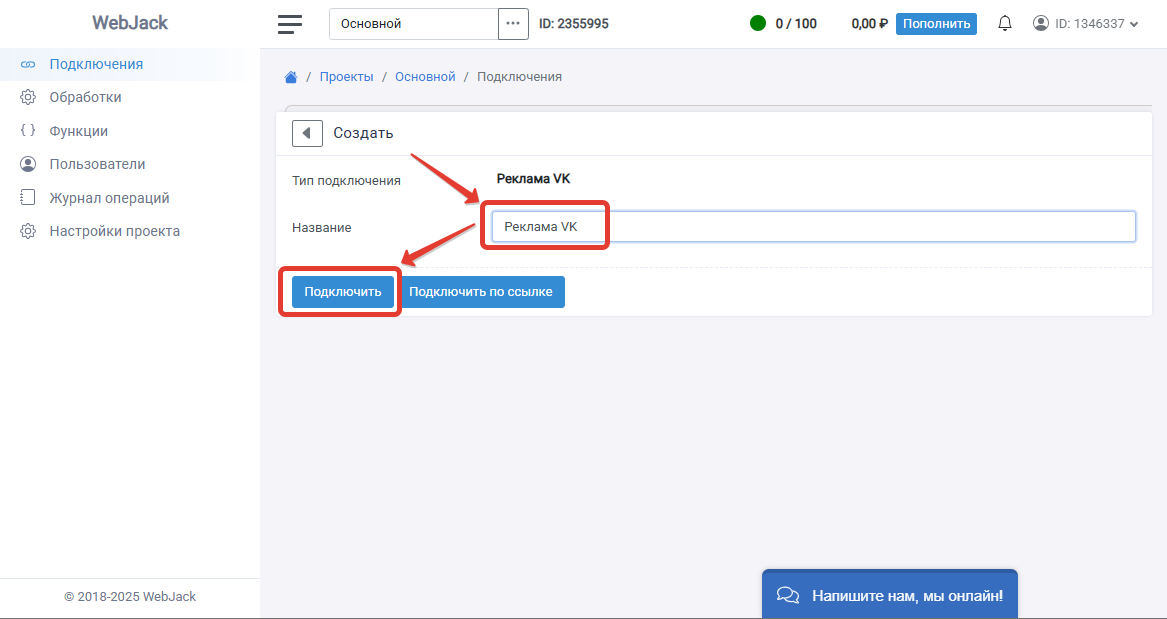Open the Основной project selector
Screen dimensions: 1167x619
pyautogui.click(x=414, y=24)
